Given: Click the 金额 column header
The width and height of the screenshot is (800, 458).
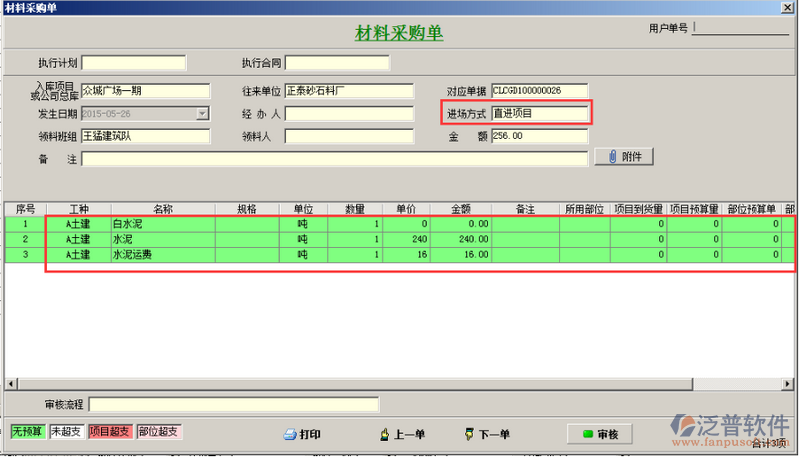Looking at the screenshot, I should click(x=461, y=209).
